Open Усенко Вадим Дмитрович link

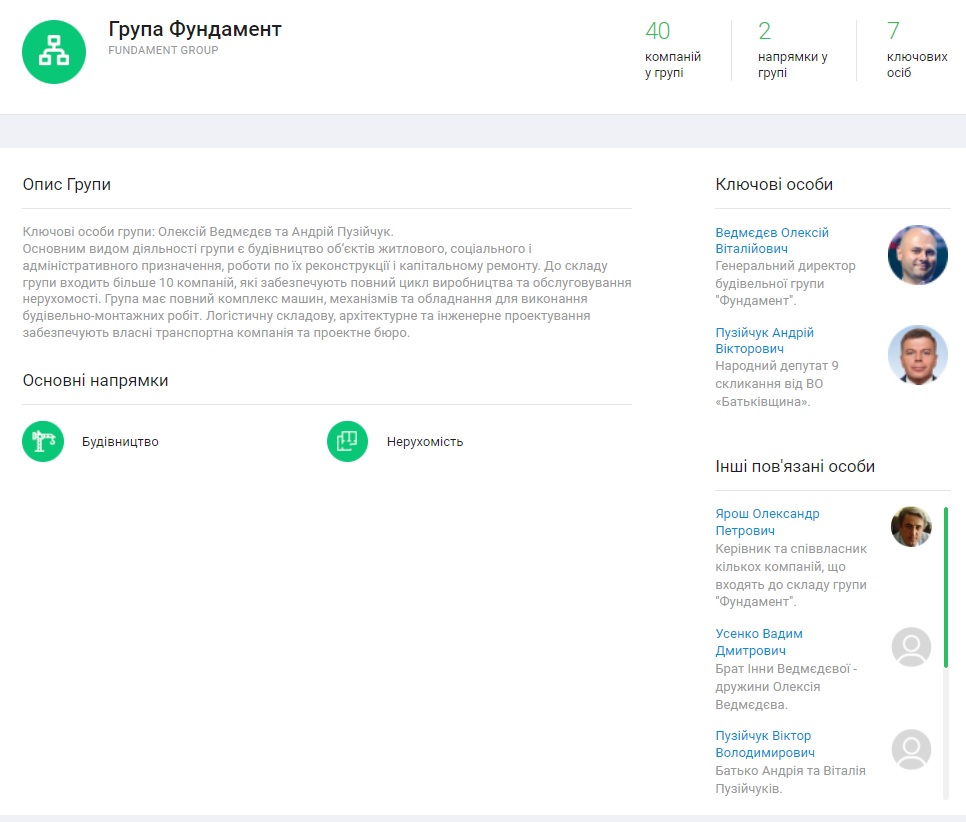point(759,642)
